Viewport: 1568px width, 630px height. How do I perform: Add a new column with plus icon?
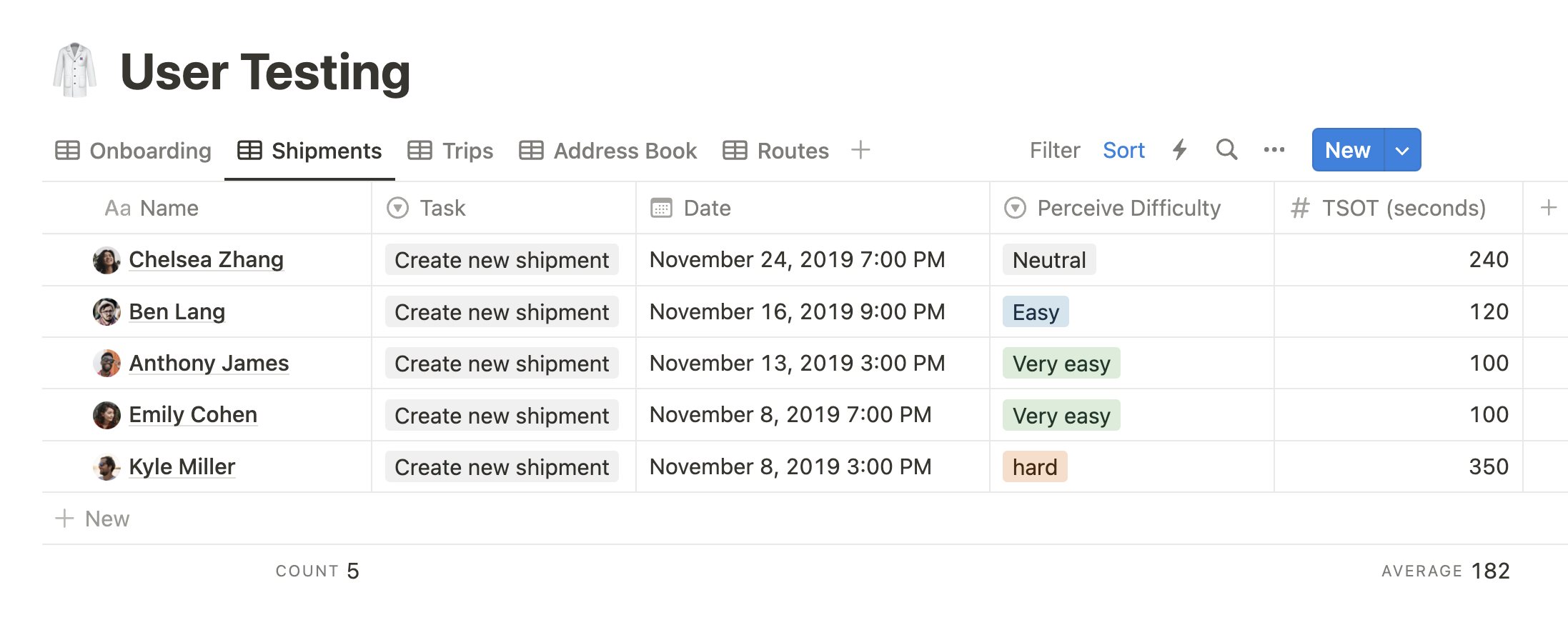tap(1548, 208)
